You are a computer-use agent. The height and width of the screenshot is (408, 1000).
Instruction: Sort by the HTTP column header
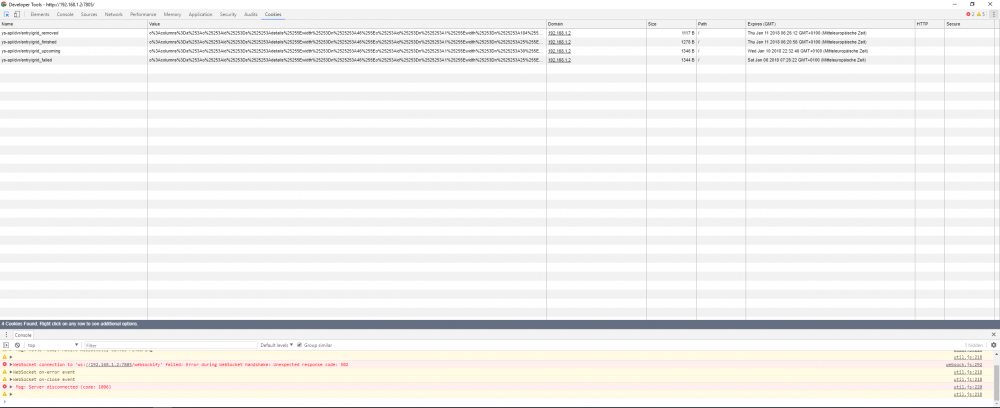pyautogui.click(x=930, y=24)
